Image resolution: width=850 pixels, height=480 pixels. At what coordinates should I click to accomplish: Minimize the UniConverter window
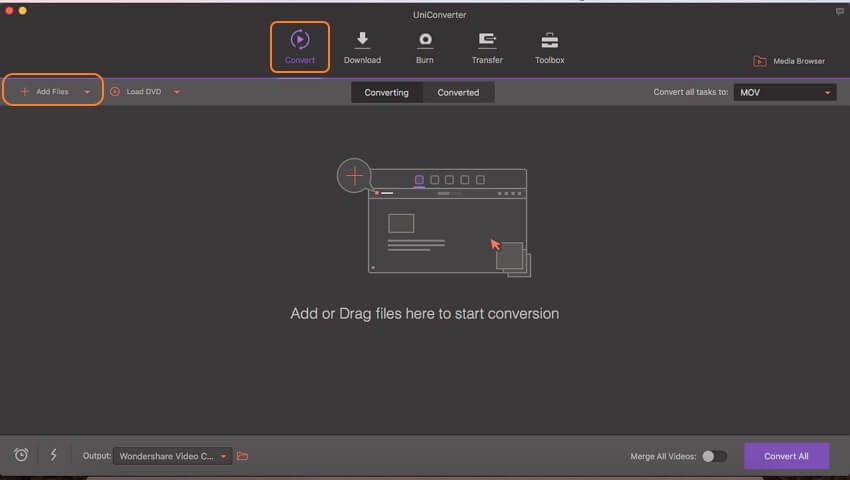tap(23, 10)
